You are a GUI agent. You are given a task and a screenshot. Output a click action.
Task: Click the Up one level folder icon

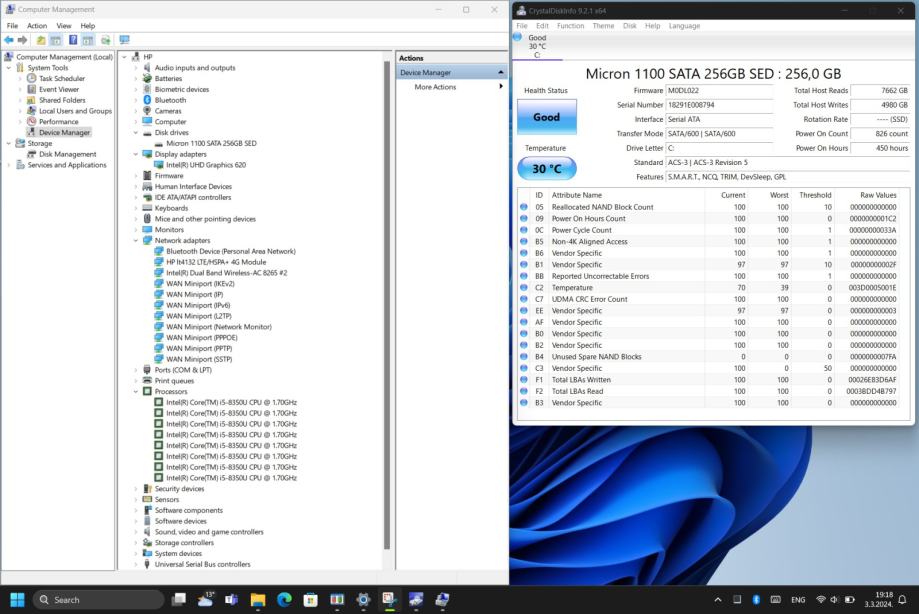pos(41,40)
